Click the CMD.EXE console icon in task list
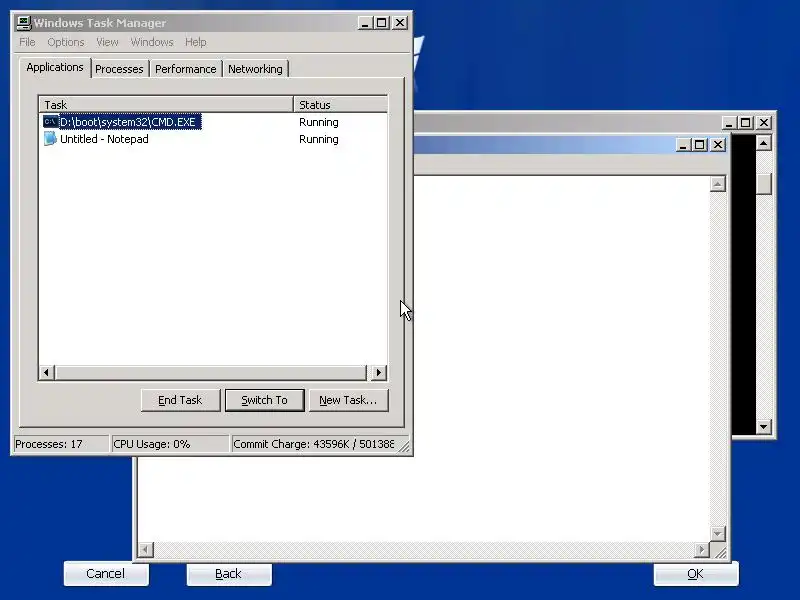 tap(50, 121)
